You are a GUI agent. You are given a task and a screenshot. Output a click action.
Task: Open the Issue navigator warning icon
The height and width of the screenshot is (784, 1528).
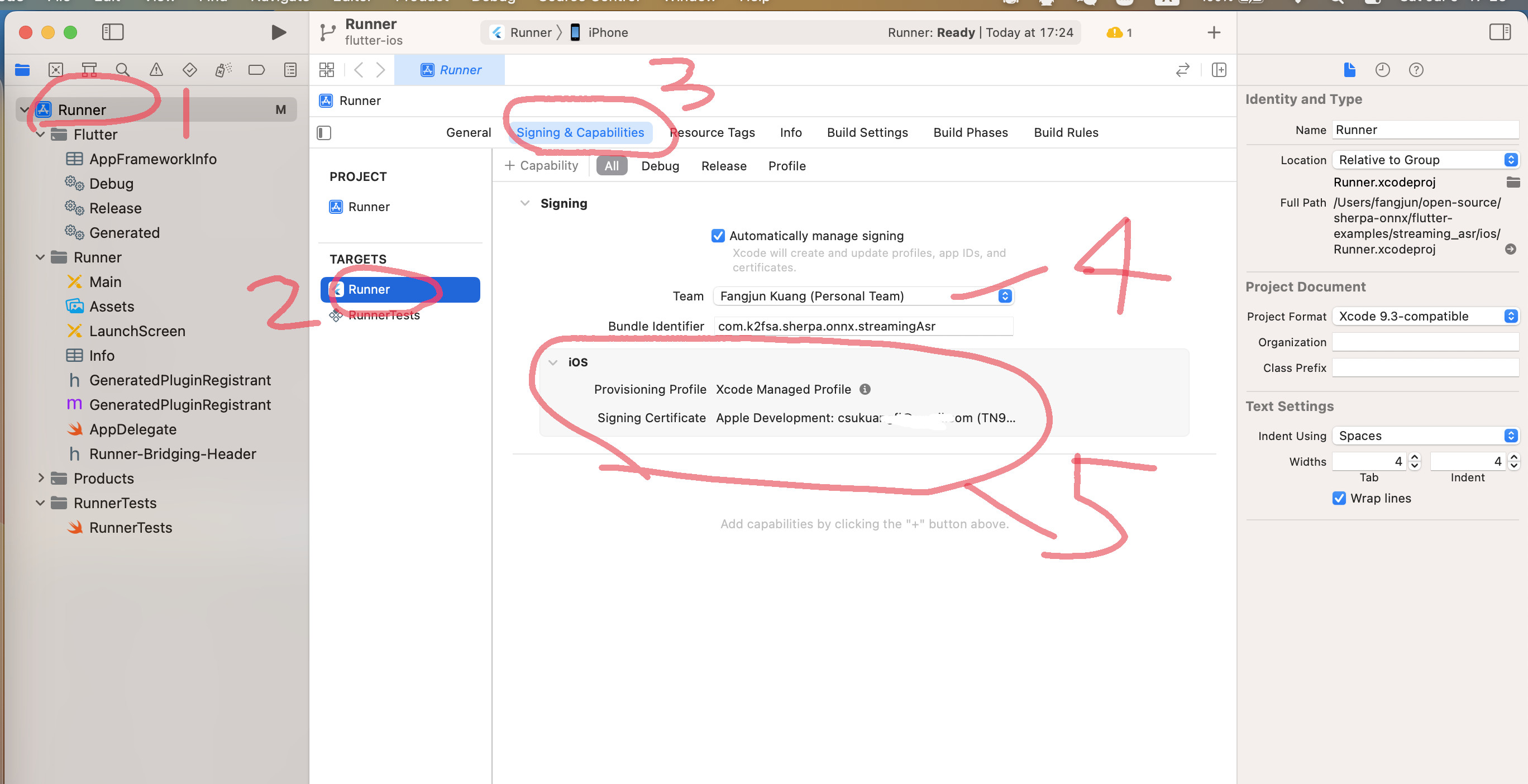coord(156,70)
